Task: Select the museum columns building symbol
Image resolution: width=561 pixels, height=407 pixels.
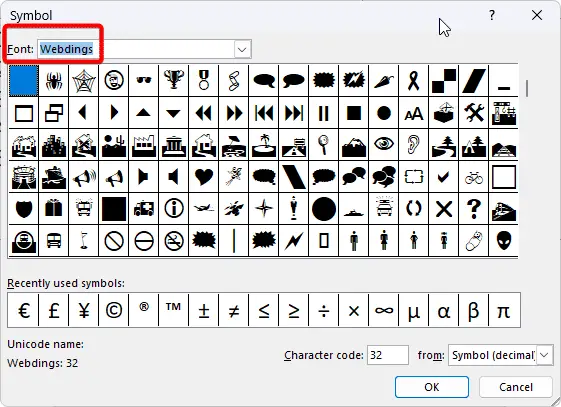Action: [174, 145]
